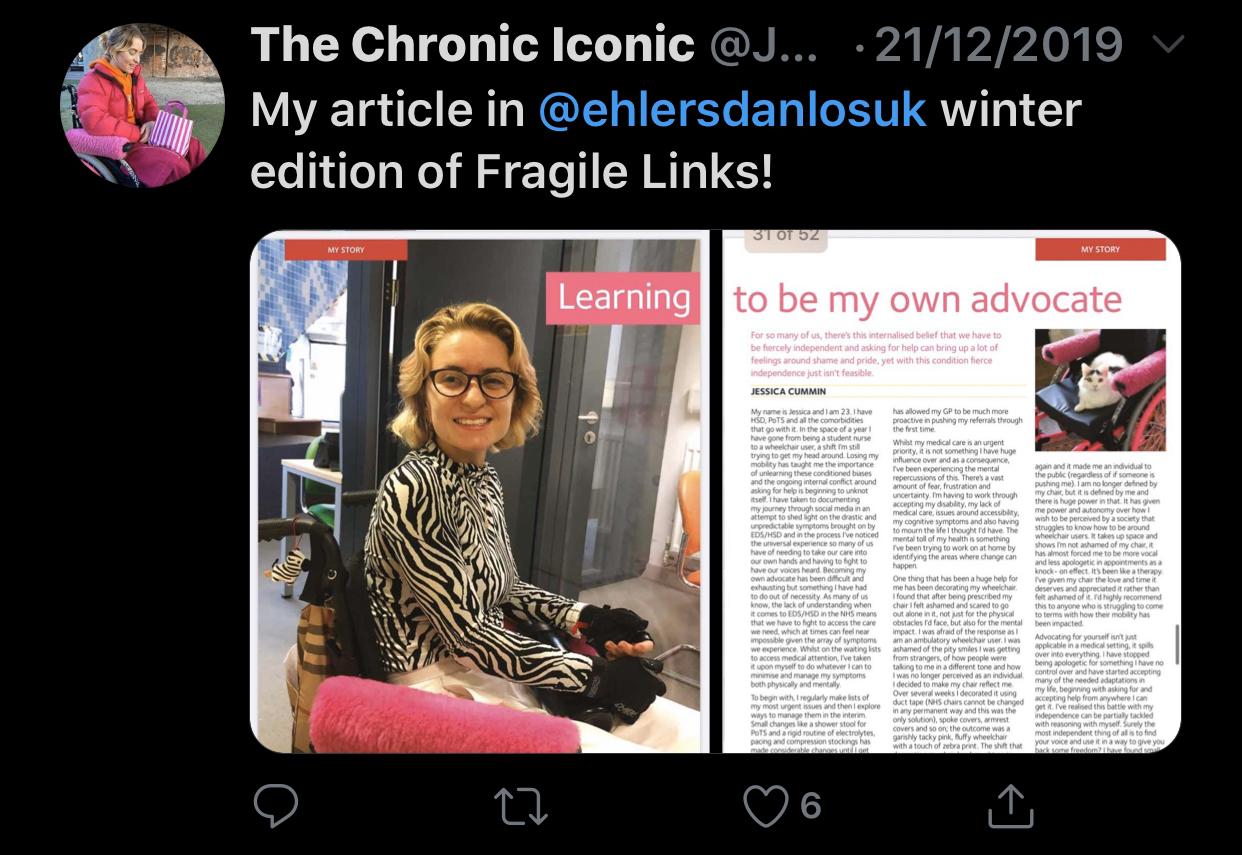Screen dimensions: 1242x855
Task: Click the 'to be my own advocate' heading
Action: point(927,298)
